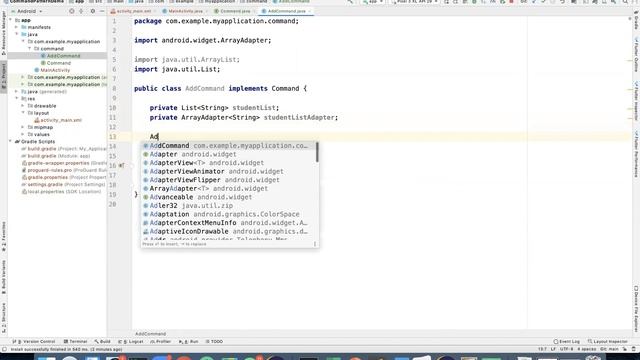The image size is (640, 360).
Task: Expand the manifests folder
Action: click(17, 27)
